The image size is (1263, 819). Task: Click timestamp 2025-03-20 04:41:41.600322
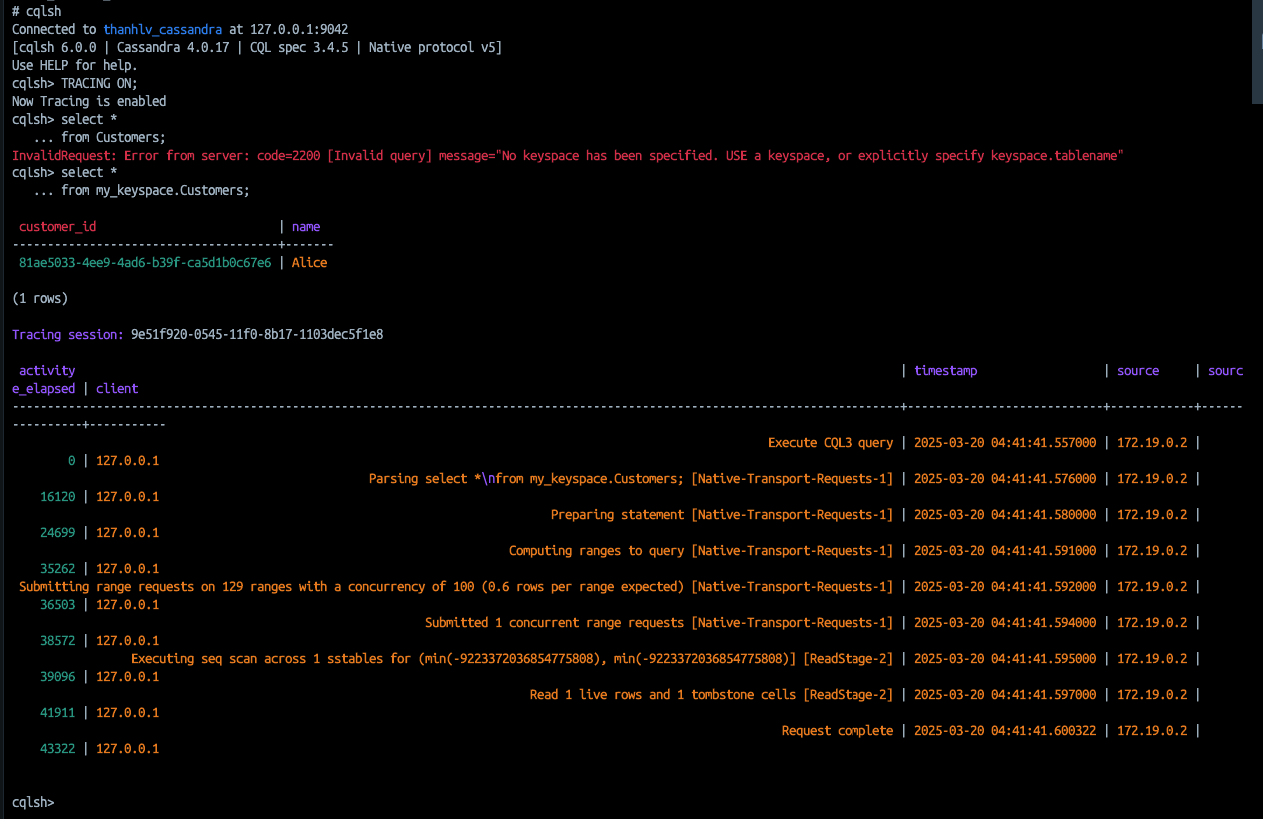[1005, 732]
